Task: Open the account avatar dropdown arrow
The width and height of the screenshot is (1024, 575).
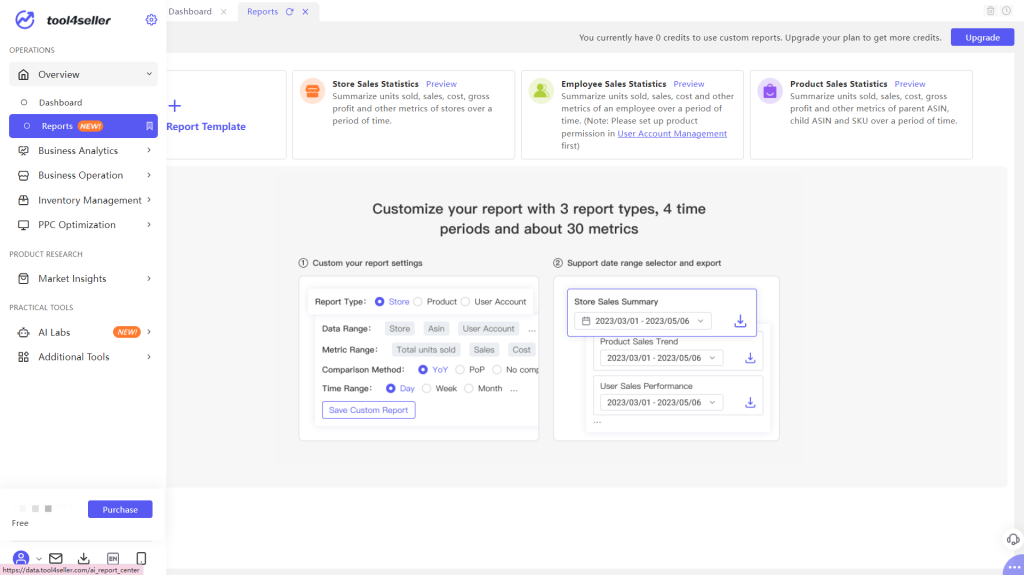Action: click(x=39, y=559)
